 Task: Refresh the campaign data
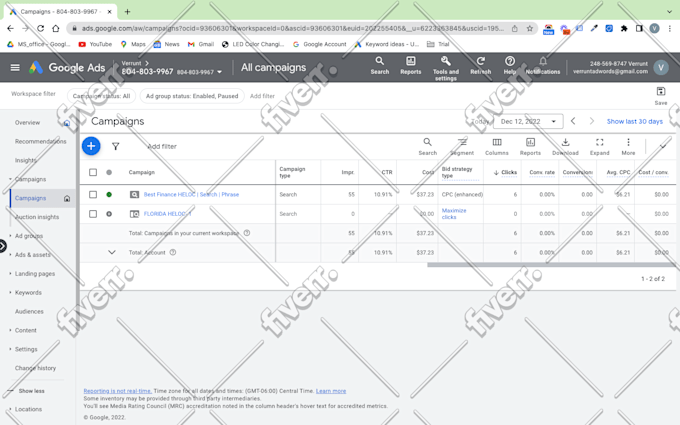point(481,66)
